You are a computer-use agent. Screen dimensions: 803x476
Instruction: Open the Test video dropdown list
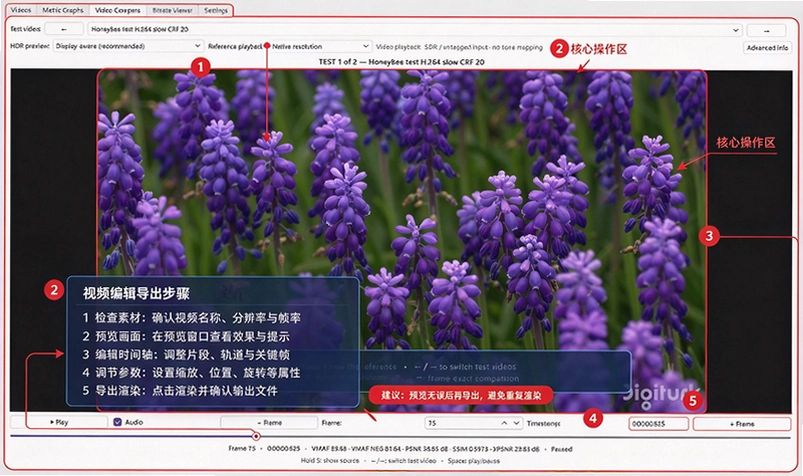414,30
